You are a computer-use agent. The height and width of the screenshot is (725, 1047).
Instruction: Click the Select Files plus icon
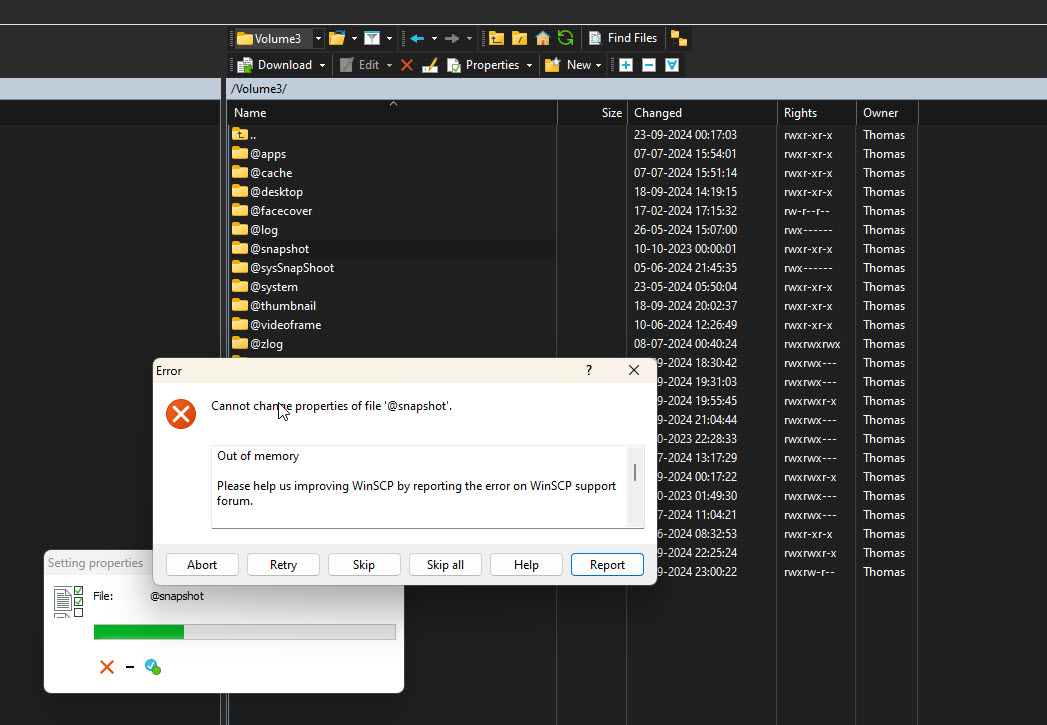click(x=626, y=65)
